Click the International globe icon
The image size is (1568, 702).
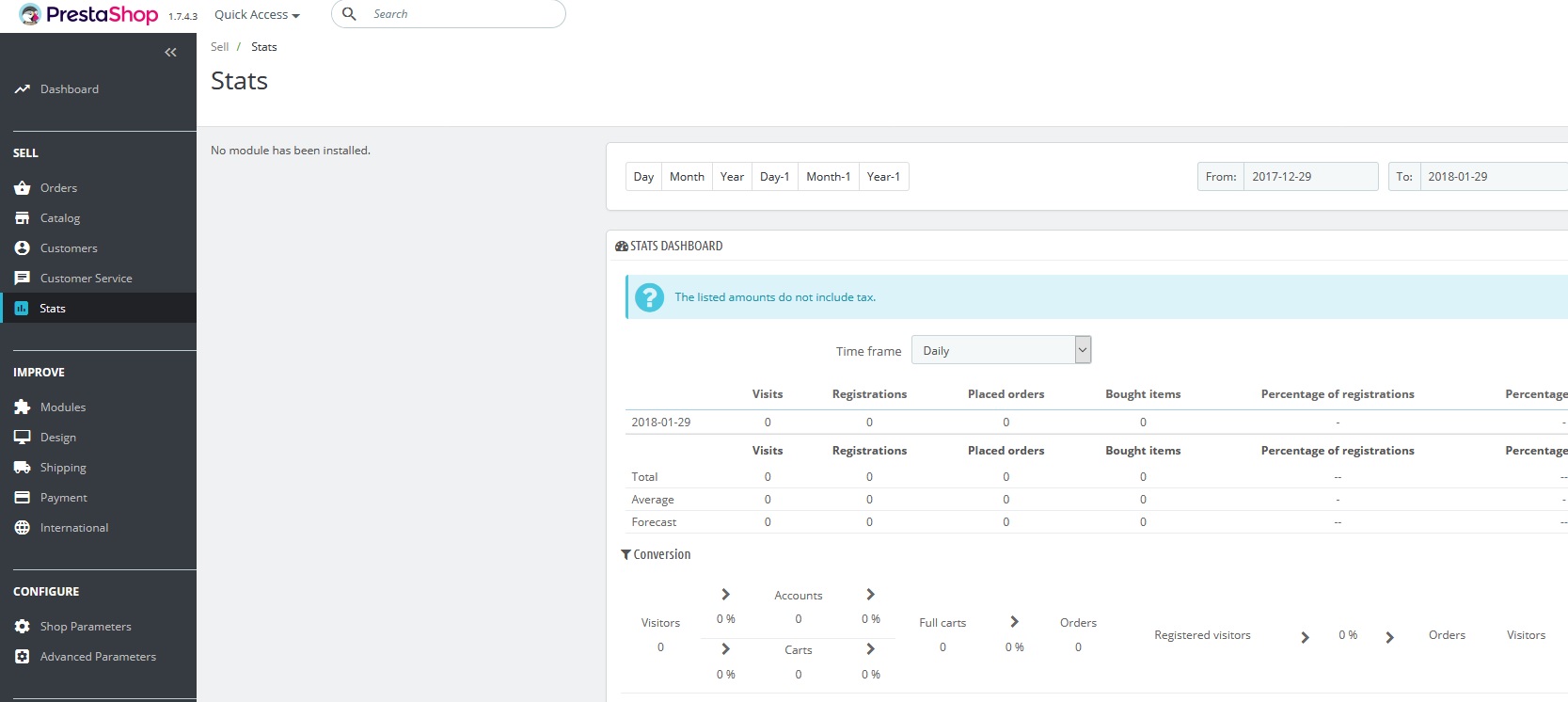(23, 528)
